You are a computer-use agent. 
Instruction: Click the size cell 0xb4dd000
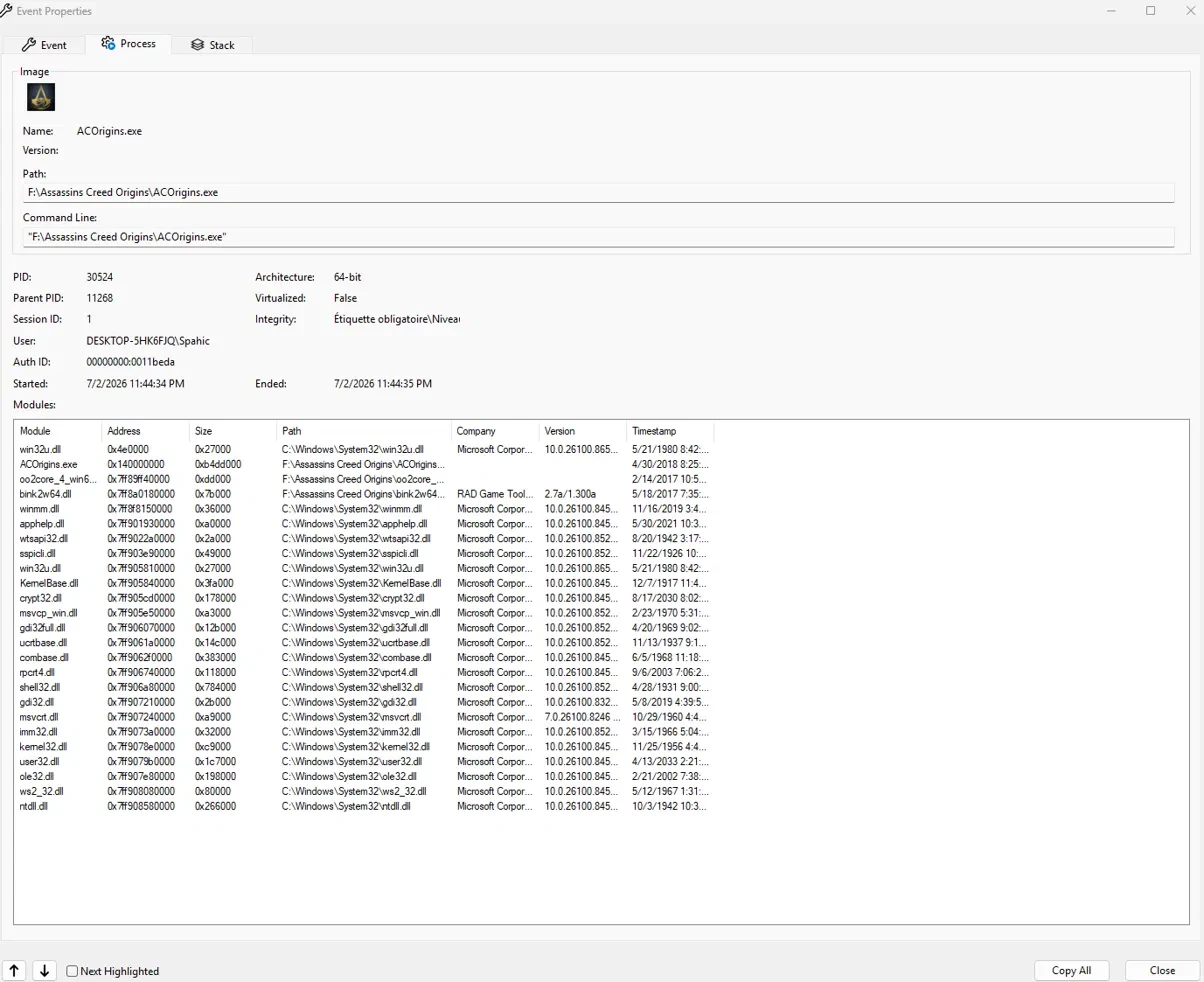pos(216,464)
